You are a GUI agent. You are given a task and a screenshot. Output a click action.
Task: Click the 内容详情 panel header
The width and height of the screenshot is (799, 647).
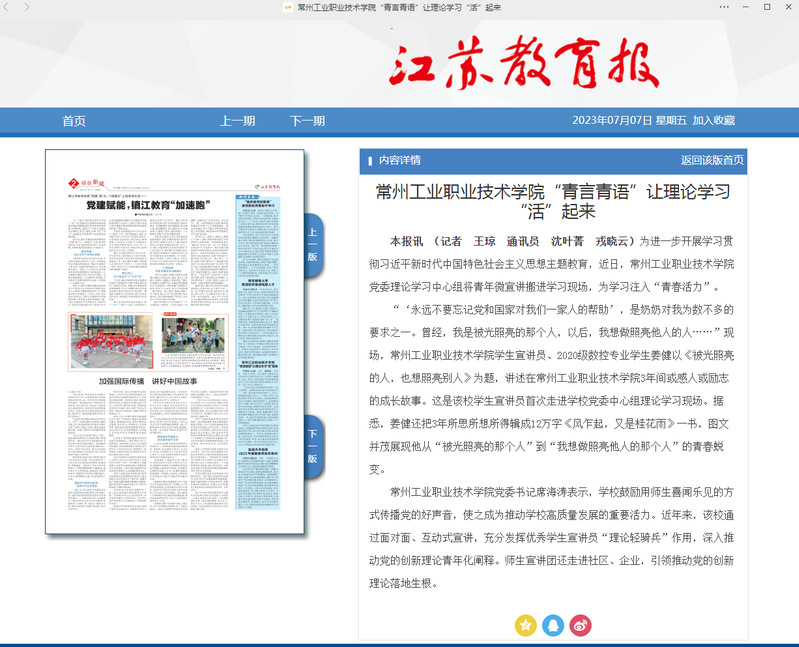pos(399,160)
